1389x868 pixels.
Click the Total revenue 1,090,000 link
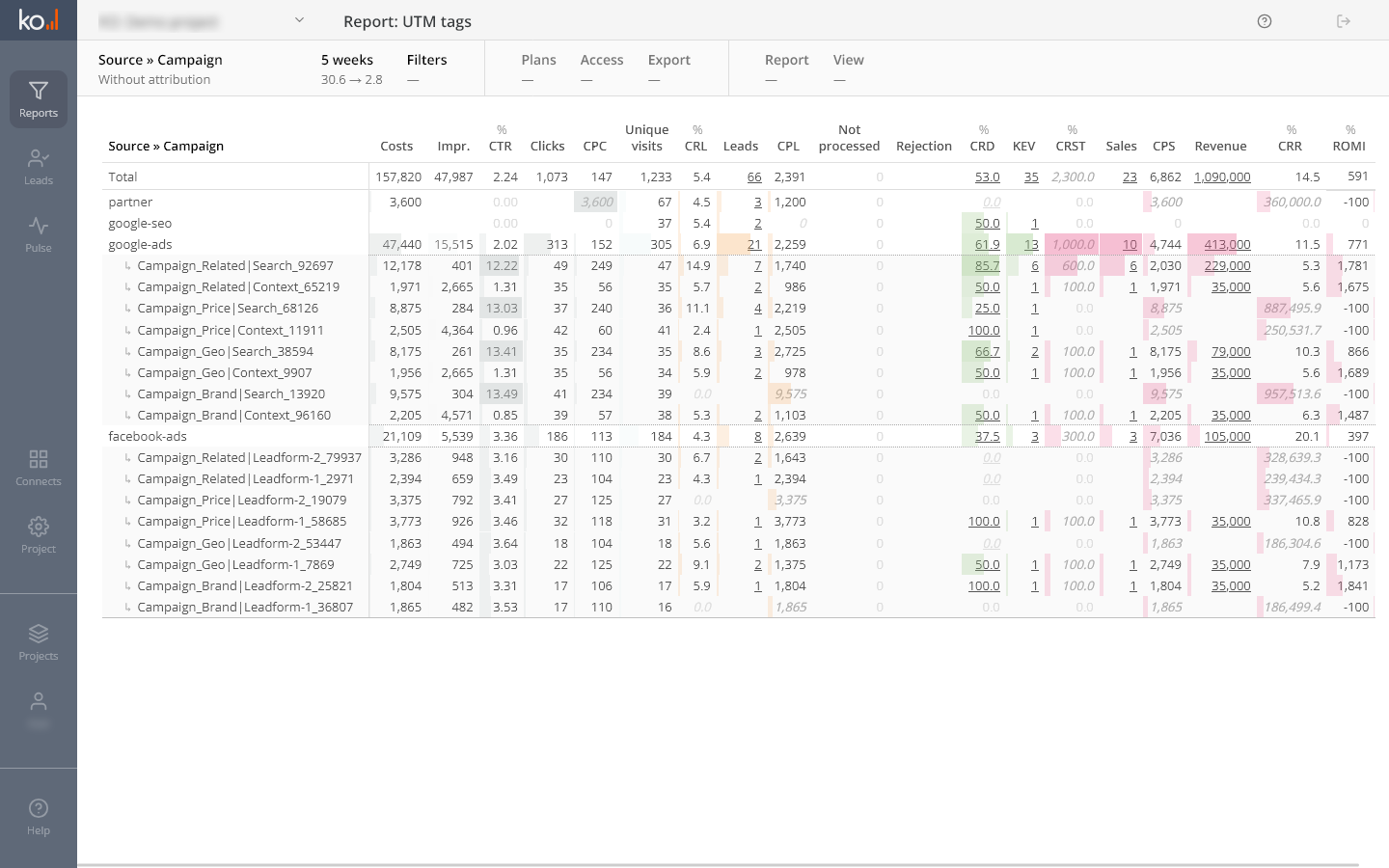[x=1222, y=177]
